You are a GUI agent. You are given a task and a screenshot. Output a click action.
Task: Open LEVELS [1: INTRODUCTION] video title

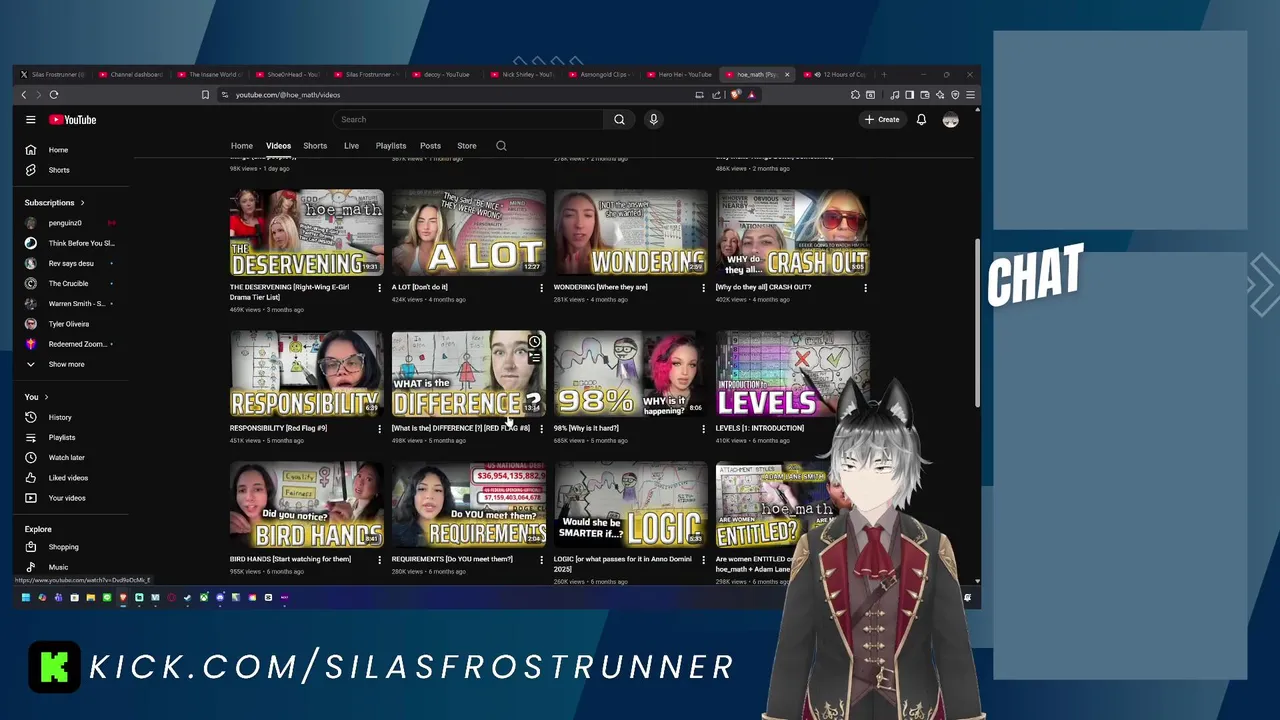click(x=759, y=428)
